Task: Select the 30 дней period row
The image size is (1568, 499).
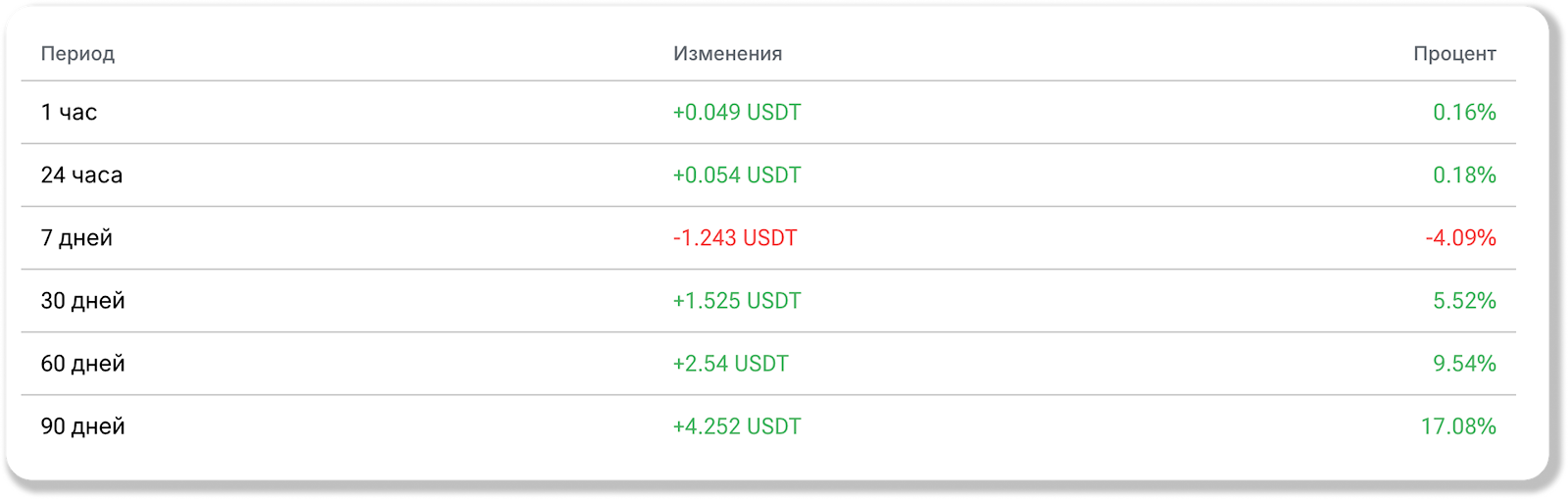Action: pos(768,301)
